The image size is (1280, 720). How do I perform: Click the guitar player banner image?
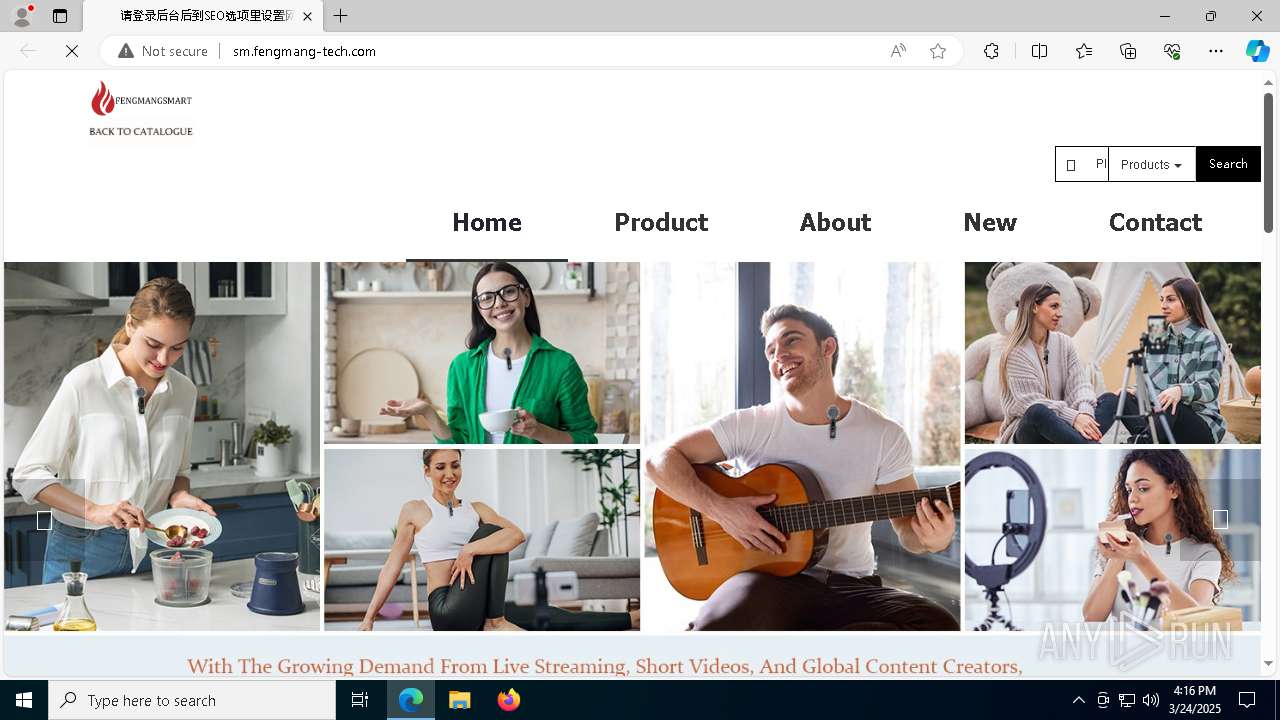tap(802, 446)
